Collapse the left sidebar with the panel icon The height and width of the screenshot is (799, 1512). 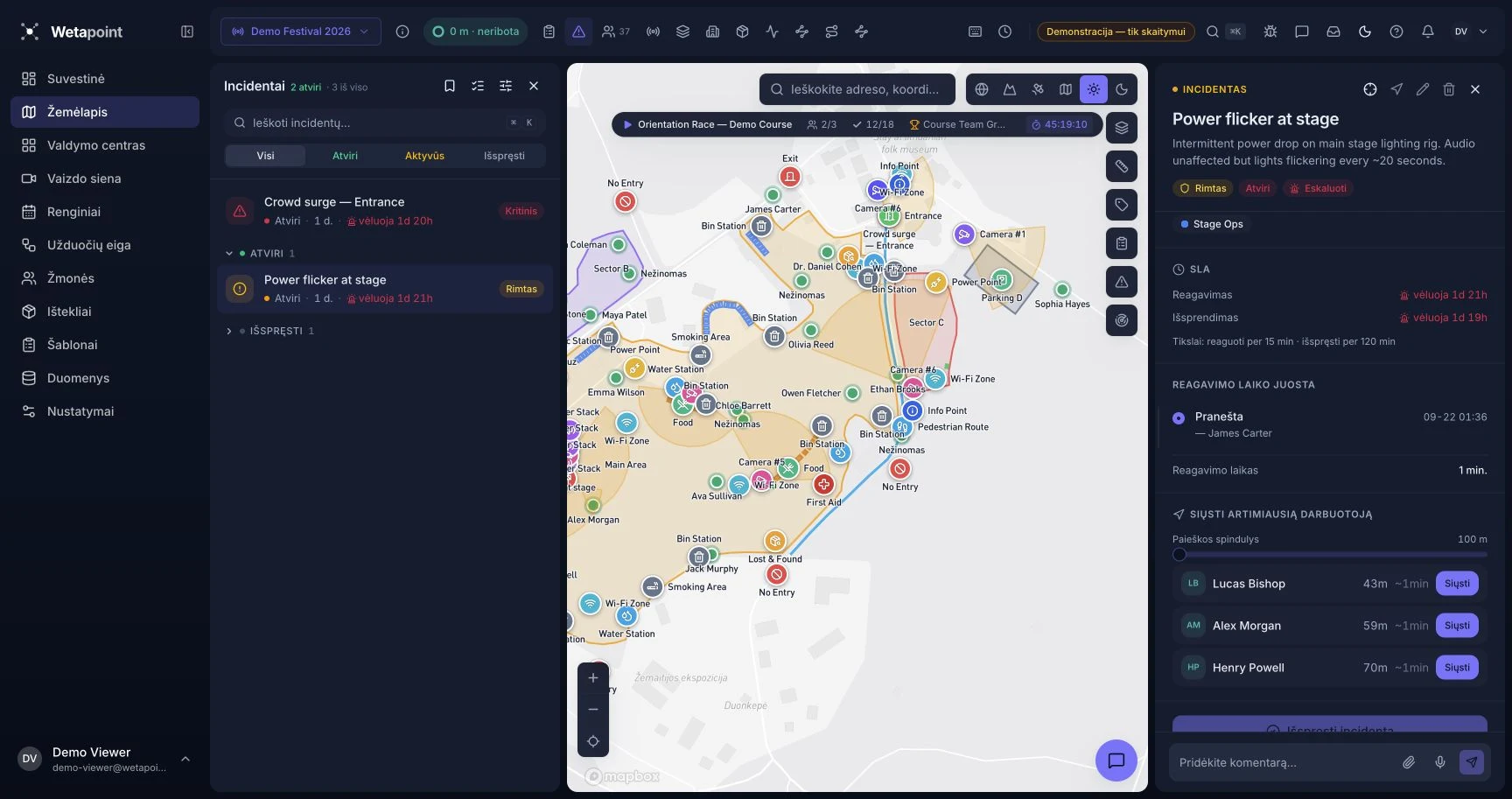tap(187, 32)
